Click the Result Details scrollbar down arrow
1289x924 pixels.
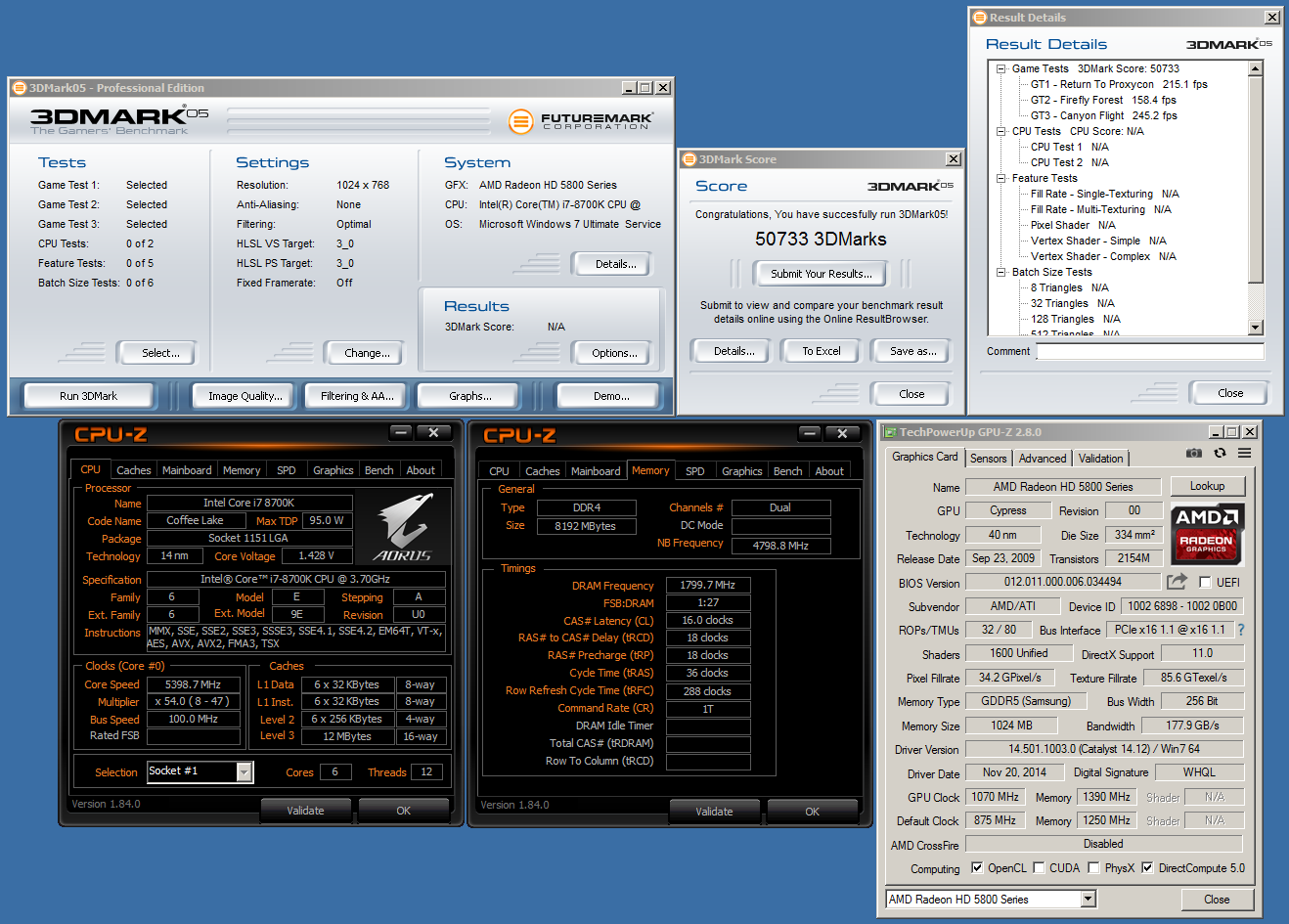(x=1256, y=329)
